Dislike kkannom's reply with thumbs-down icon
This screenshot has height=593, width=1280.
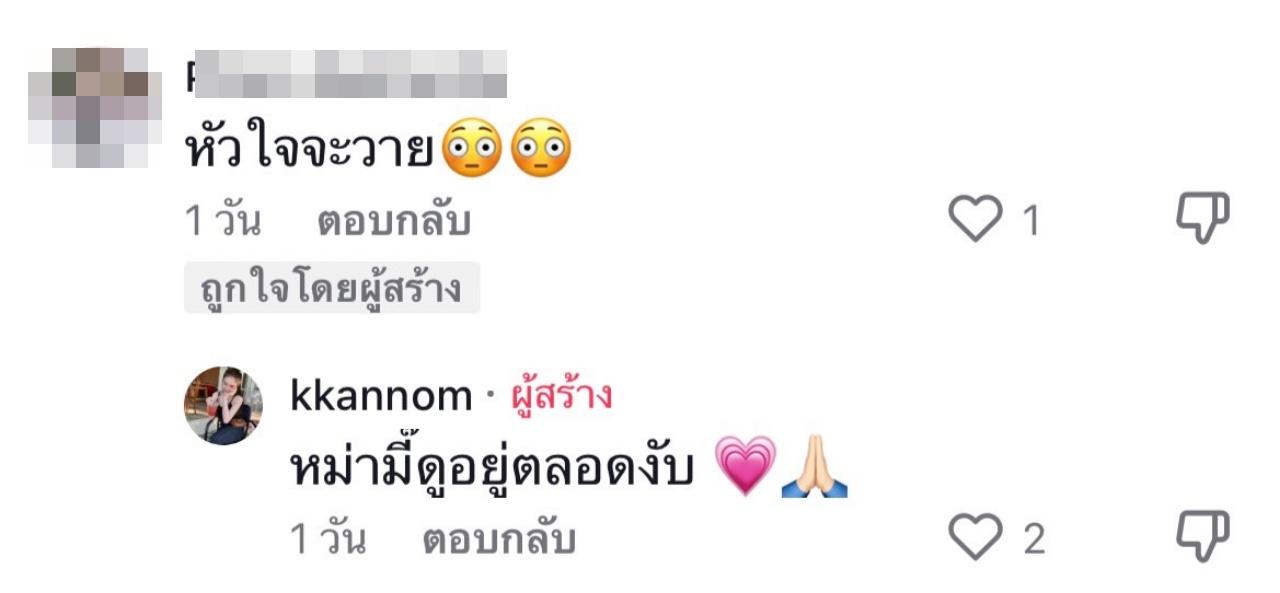point(1202,538)
